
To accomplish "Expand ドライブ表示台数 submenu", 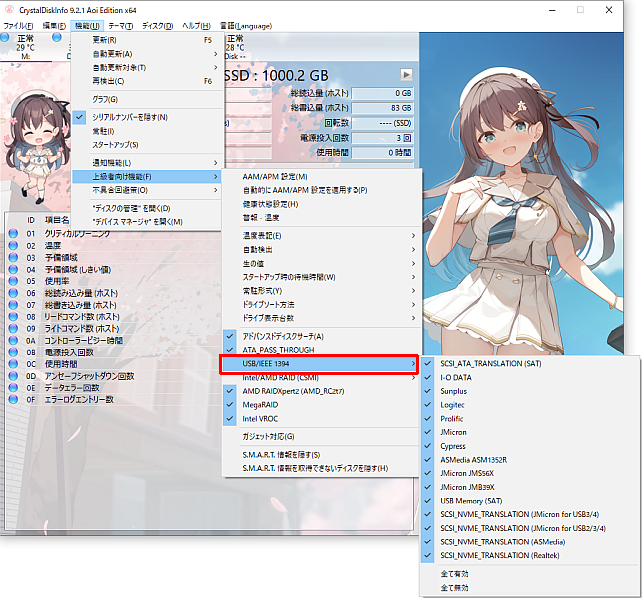I will click(x=321, y=318).
